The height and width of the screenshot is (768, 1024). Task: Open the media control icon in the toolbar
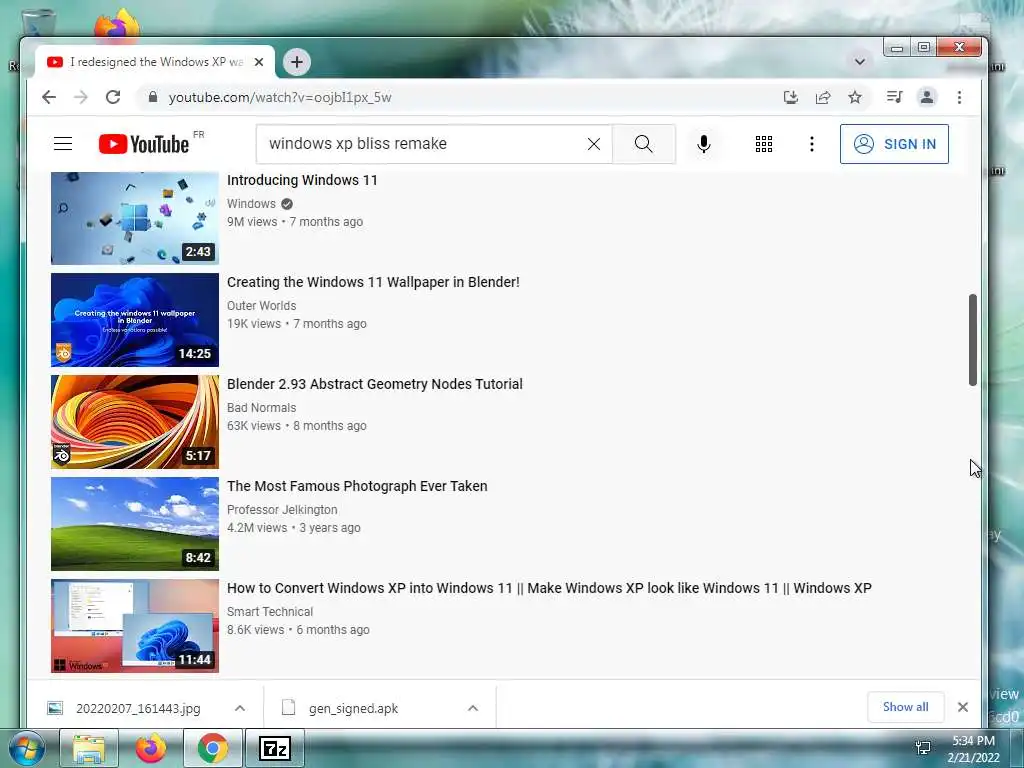pyautogui.click(x=894, y=97)
